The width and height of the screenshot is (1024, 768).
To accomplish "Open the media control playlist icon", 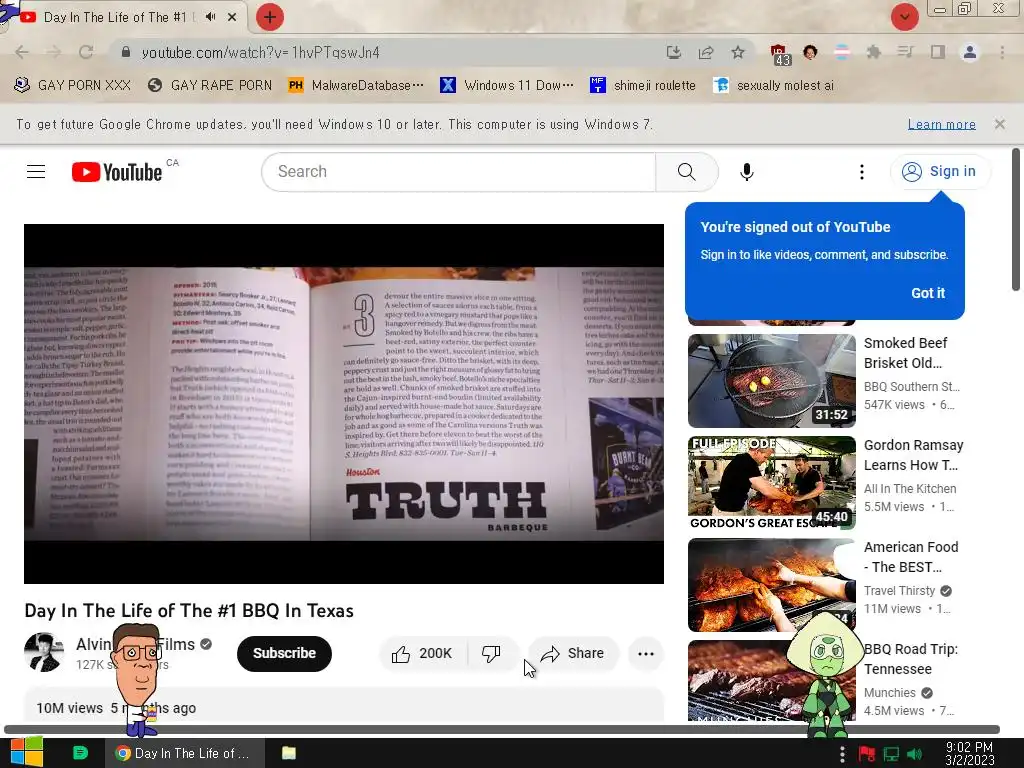I will click(x=906, y=52).
